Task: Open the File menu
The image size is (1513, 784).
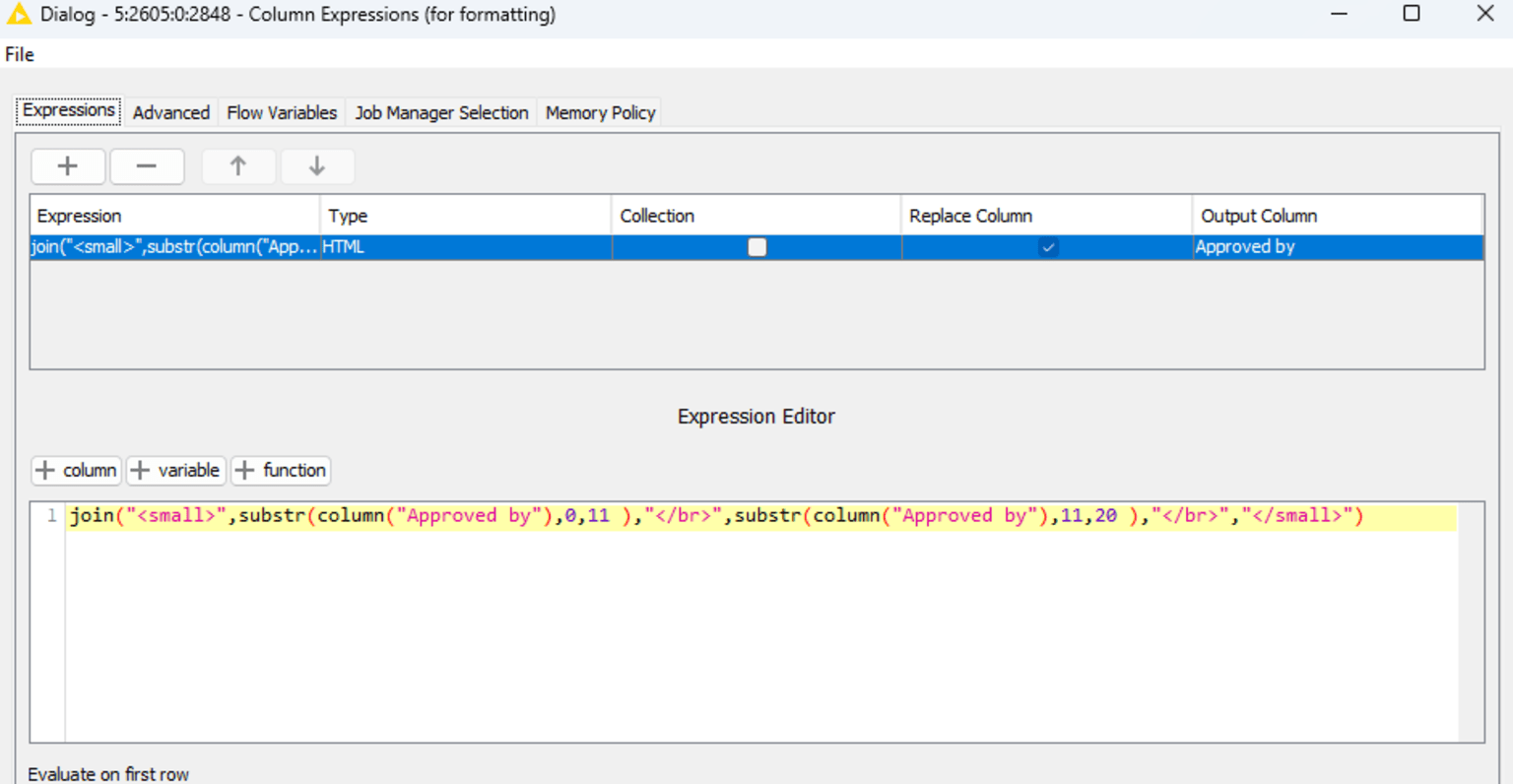Action: click(x=20, y=54)
